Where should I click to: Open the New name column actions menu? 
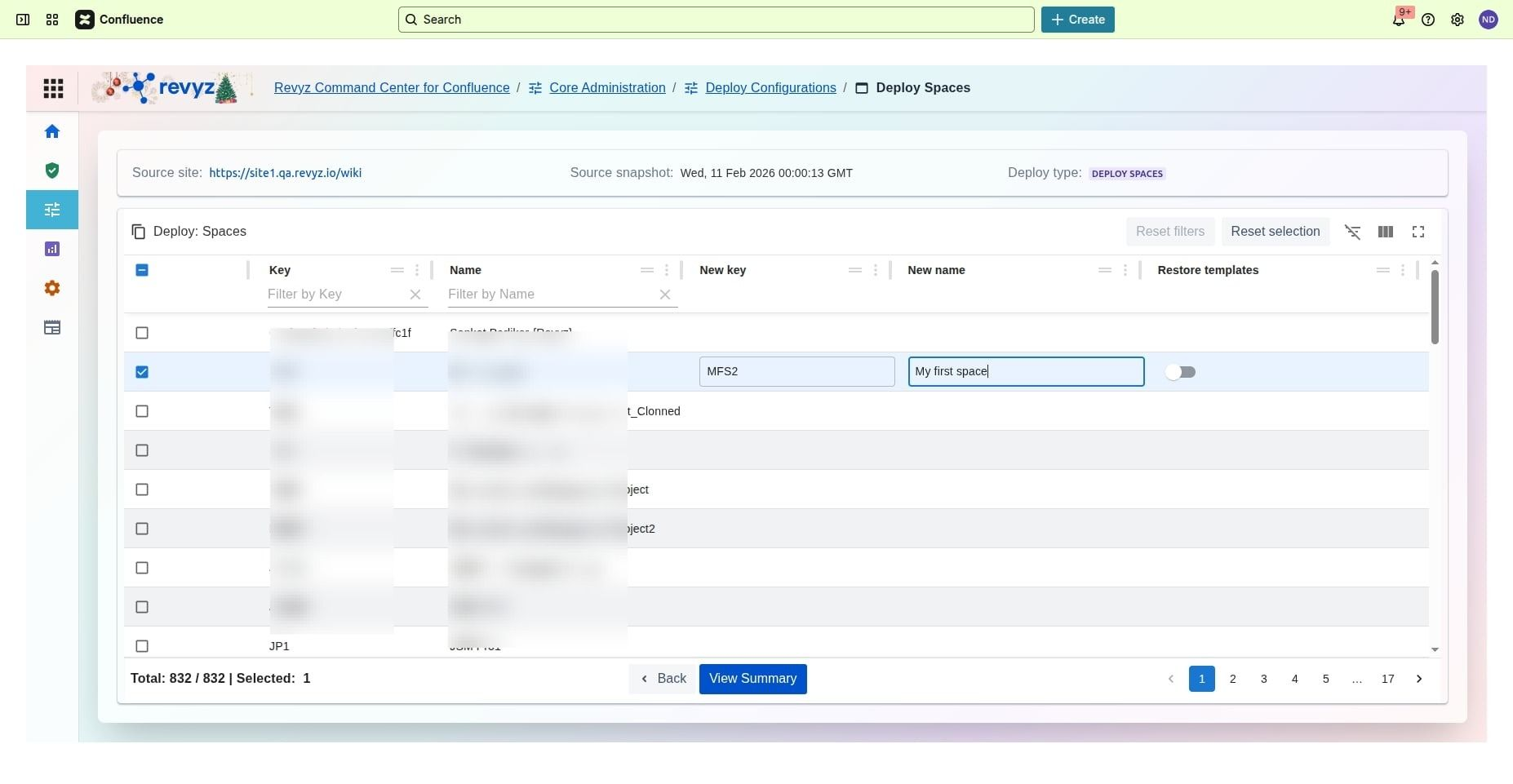click(1125, 270)
